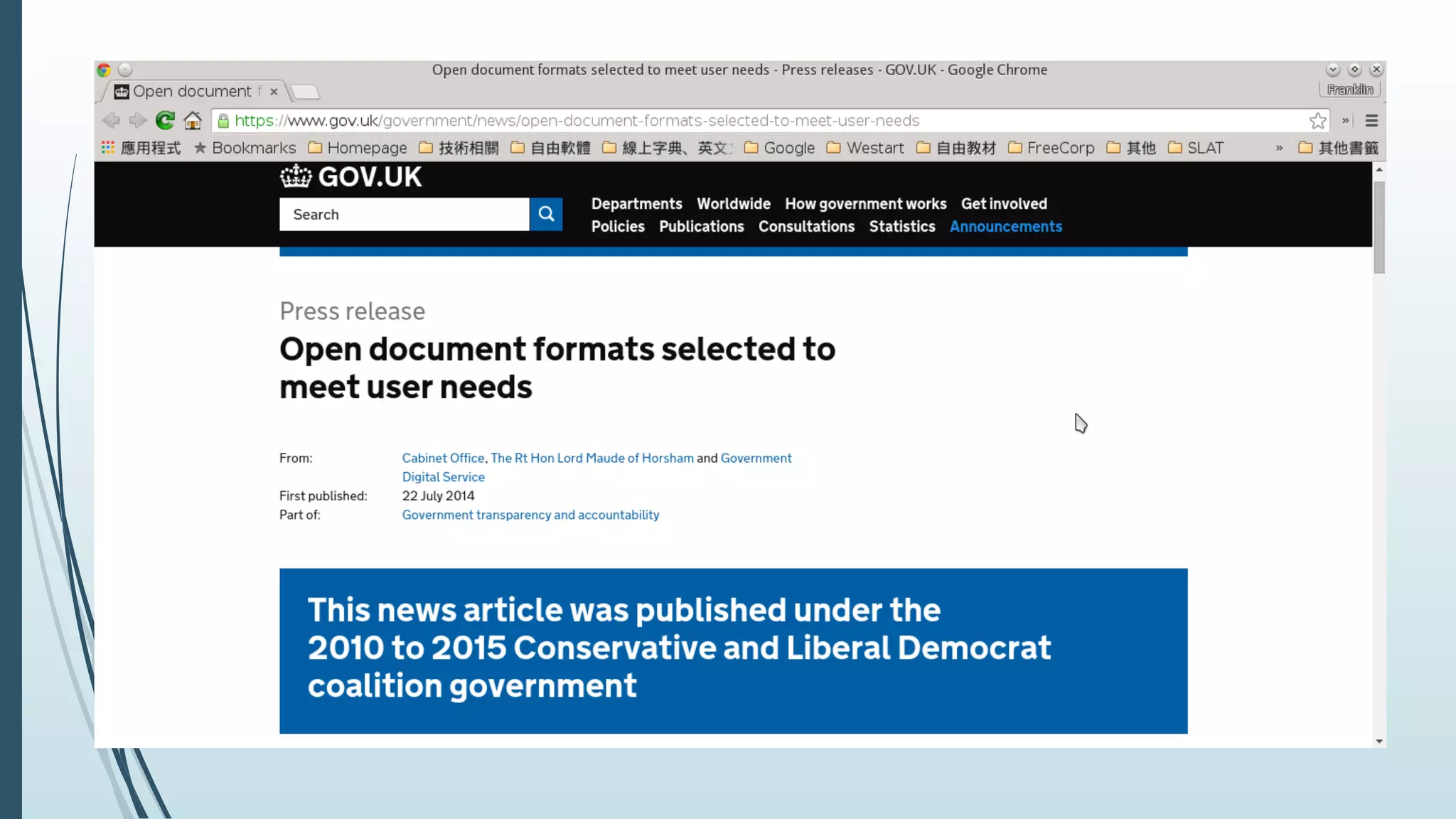The height and width of the screenshot is (819, 1456).
Task: Open Chrome hamburger menu
Action: tap(1371, 121)
